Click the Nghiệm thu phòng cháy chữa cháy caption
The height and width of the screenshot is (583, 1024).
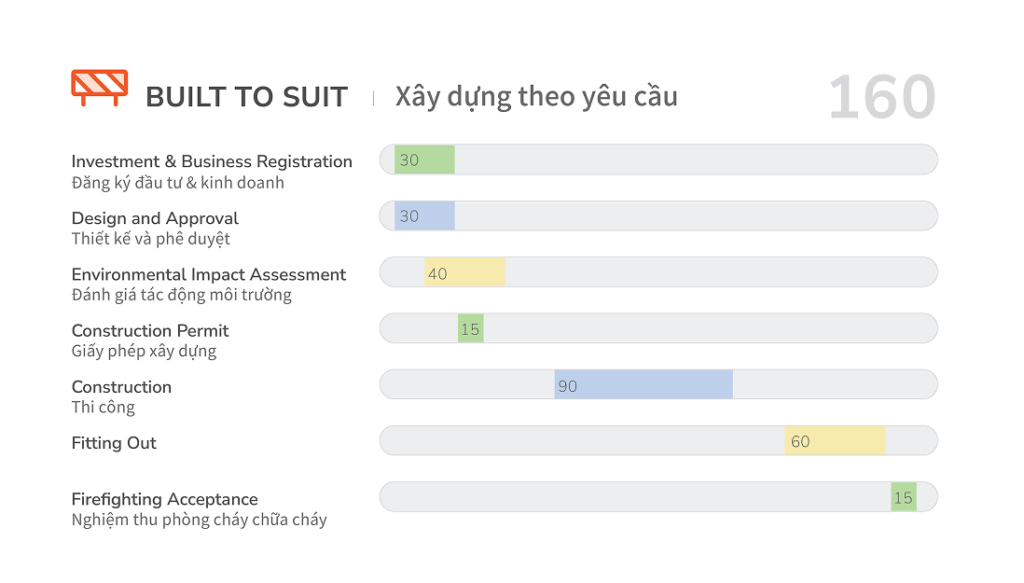coord(199,520)
